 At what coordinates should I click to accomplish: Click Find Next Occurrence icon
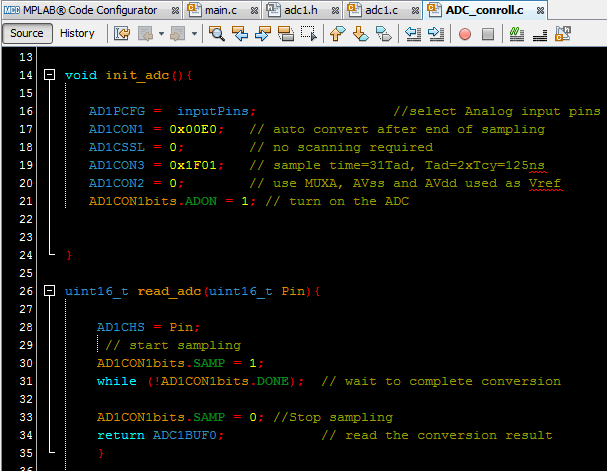click(x=263, y=34)
